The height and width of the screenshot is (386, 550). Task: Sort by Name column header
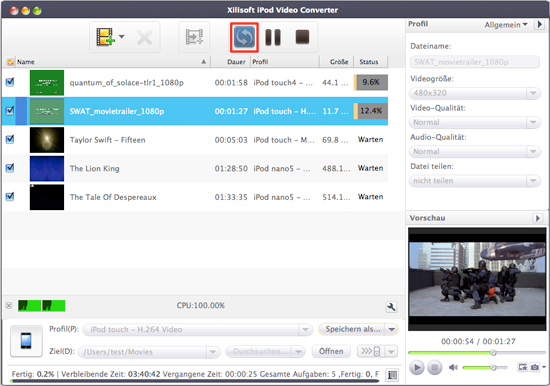pyautogui.click(x=112, y=62)
